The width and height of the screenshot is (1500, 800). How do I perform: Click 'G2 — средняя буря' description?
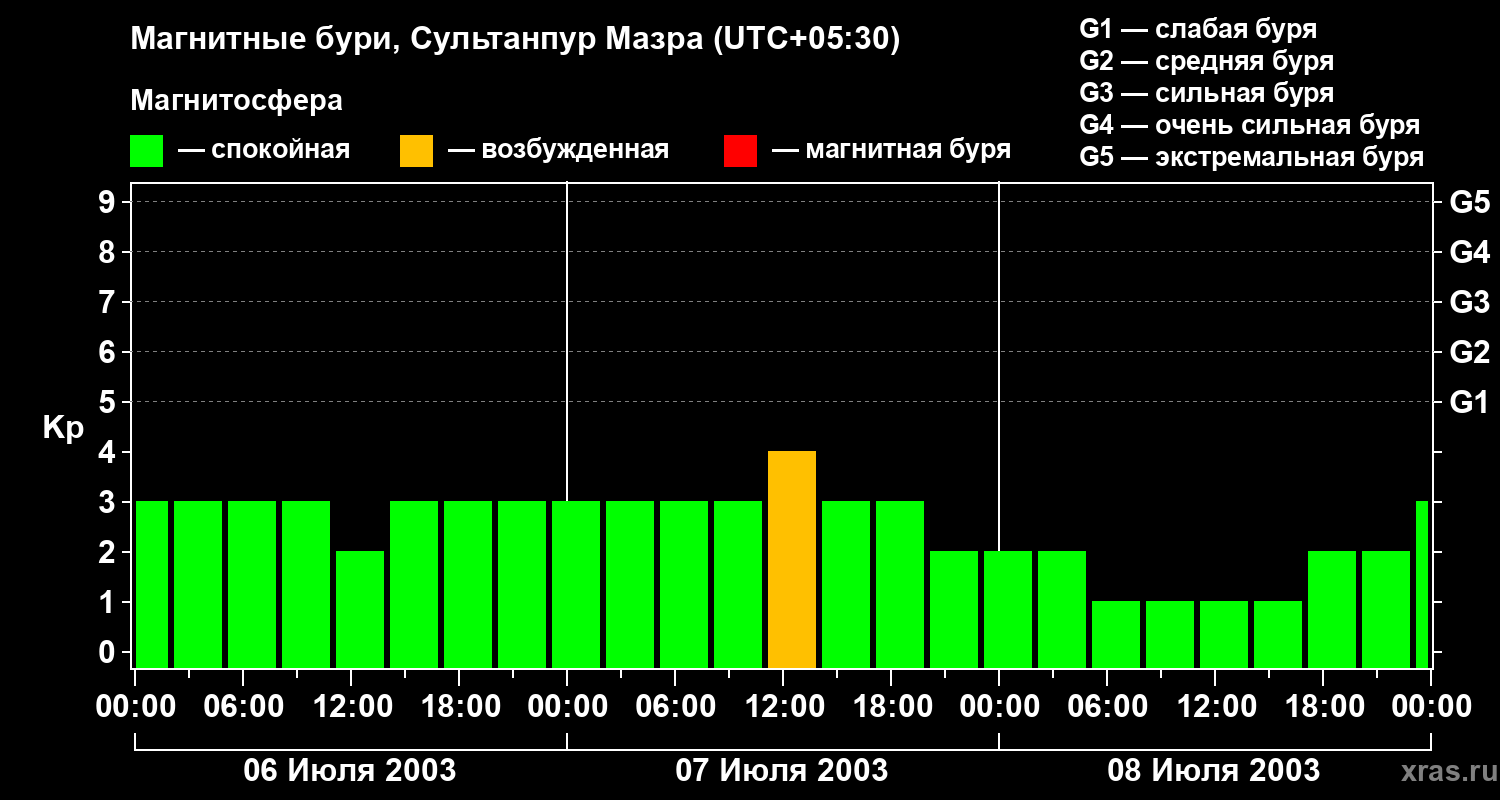pyautogui.click(x=1206, y=61)
